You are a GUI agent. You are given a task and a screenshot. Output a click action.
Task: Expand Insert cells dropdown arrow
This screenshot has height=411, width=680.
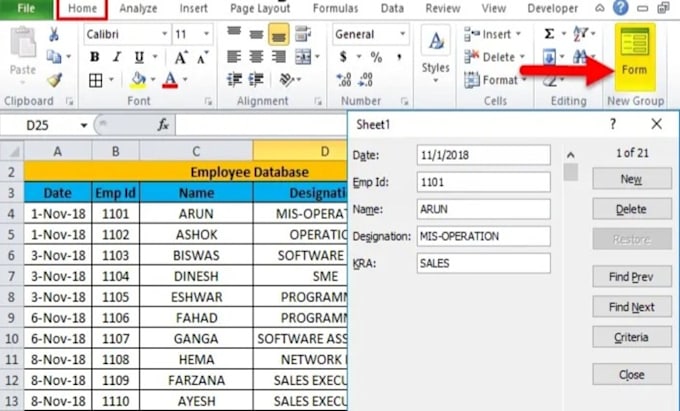point(518,34)
